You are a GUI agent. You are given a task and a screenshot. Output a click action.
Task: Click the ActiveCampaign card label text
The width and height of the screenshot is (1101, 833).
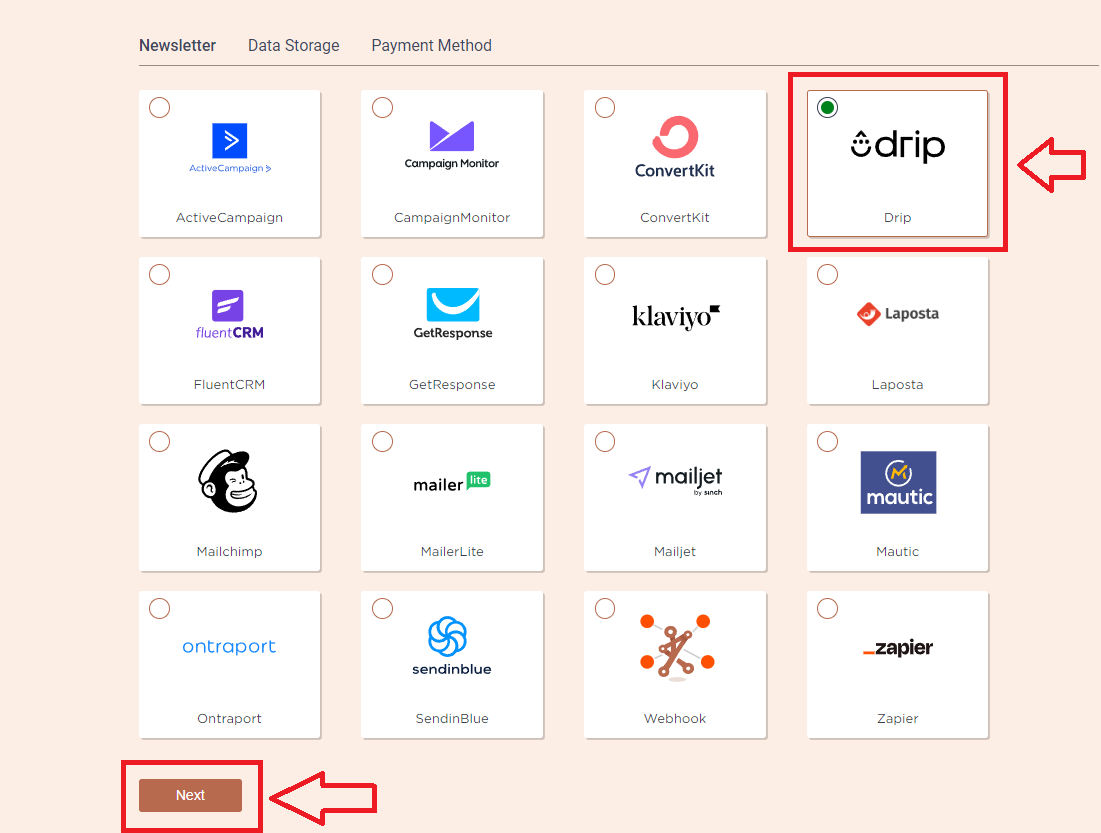(230, 218)
